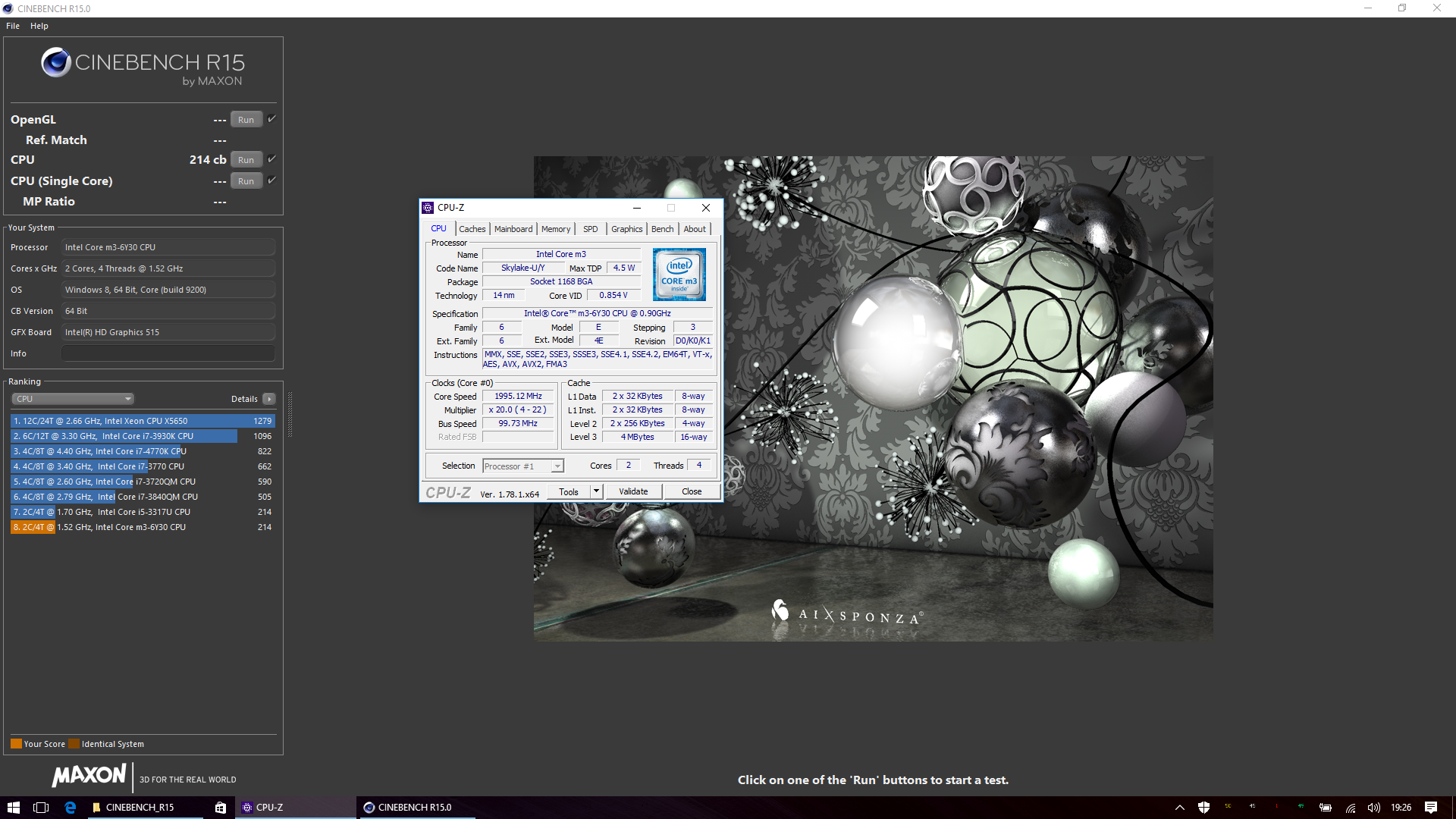Select ranking row Intel Core i5-3317U CPU
This screenshot has height=819, width=1456.
tap(143, 512)
